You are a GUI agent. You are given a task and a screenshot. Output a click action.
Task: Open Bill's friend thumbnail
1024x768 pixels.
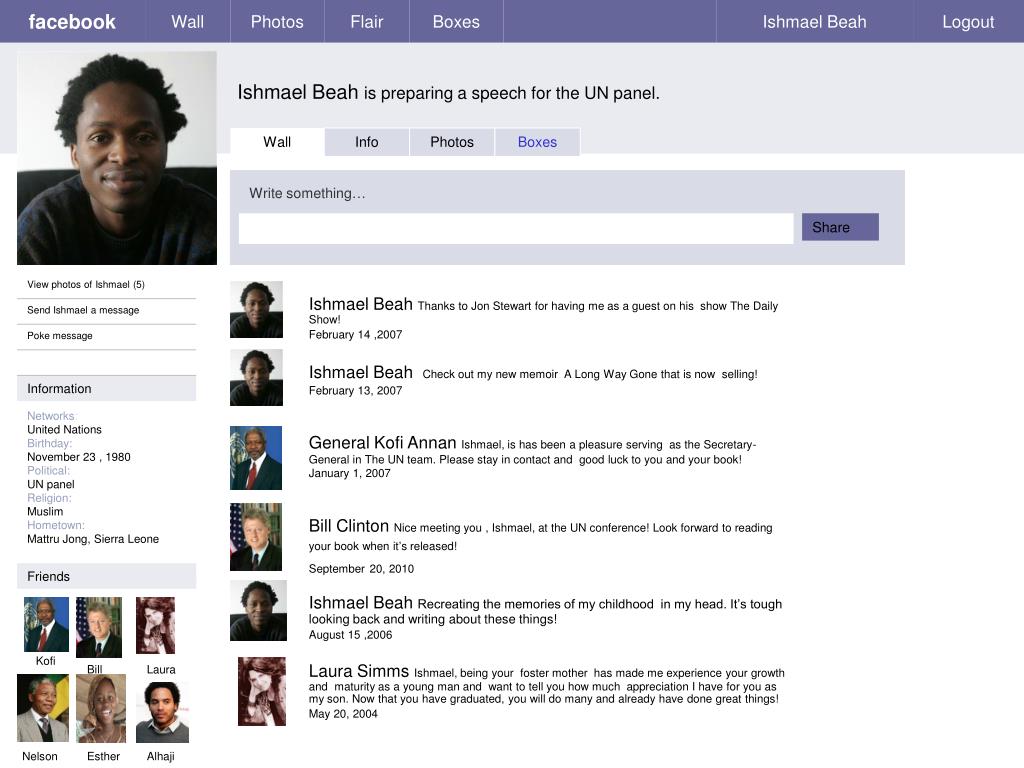pos(99,627)
